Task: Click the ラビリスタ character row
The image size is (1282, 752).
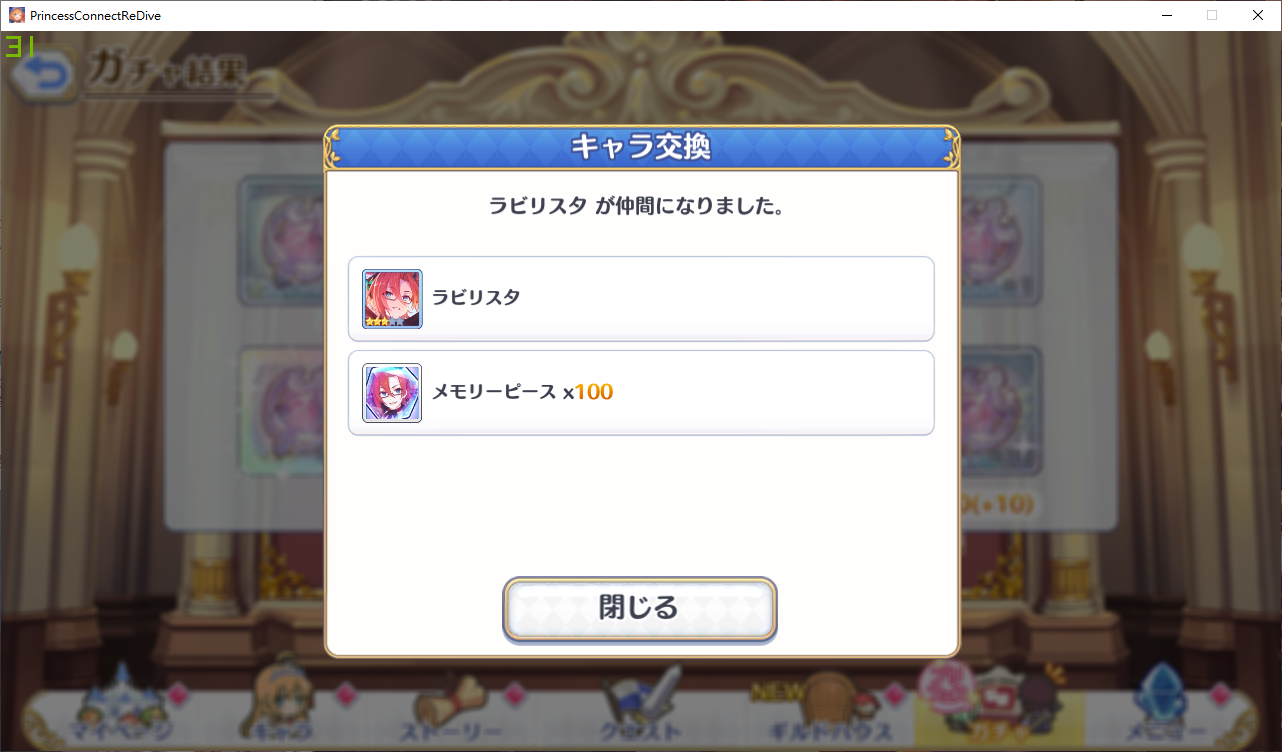Action: [641, 299]
